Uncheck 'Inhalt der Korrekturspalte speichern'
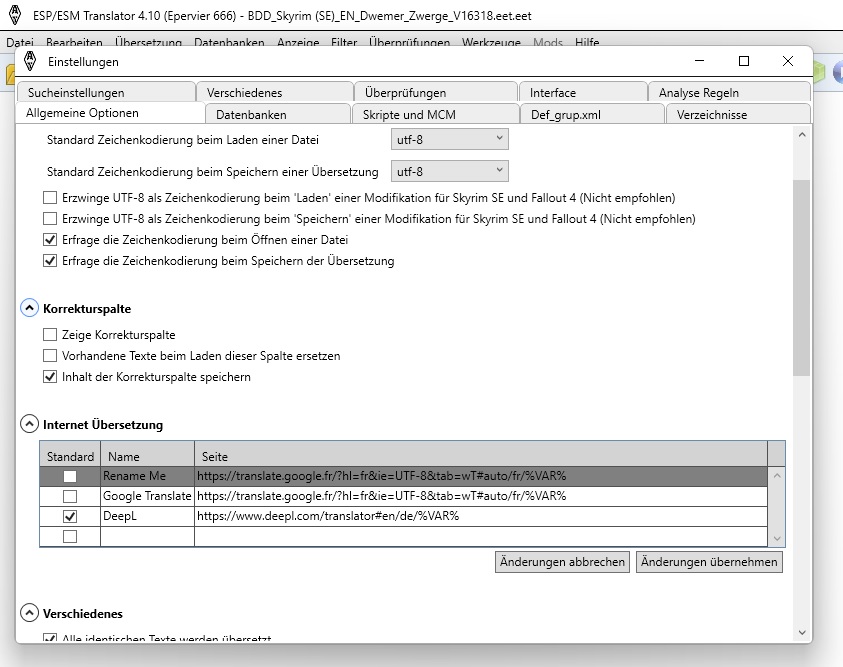Viewport: 843px width, 667px height. [50, 377]
